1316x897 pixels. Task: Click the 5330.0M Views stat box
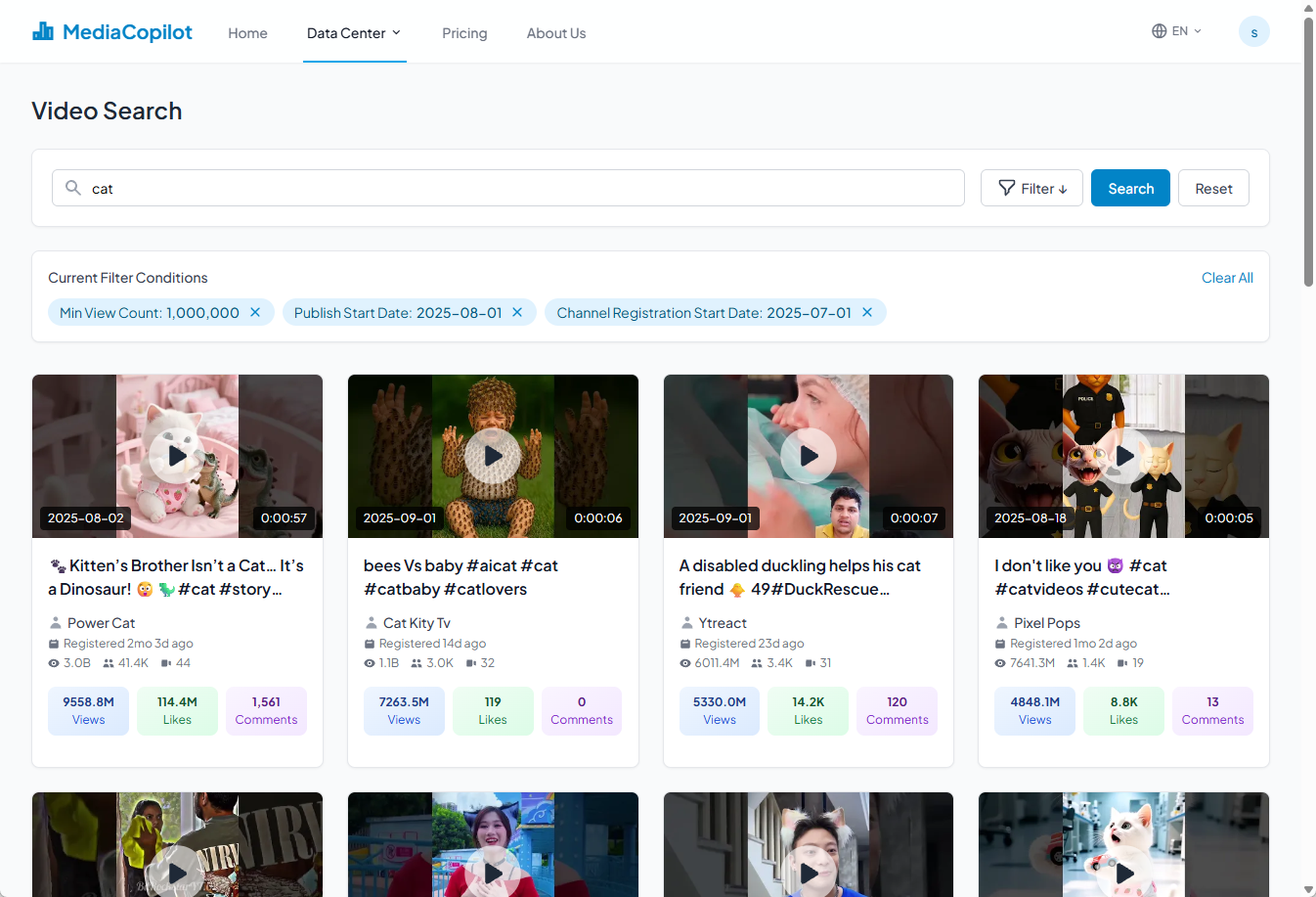tap(720, 711)
